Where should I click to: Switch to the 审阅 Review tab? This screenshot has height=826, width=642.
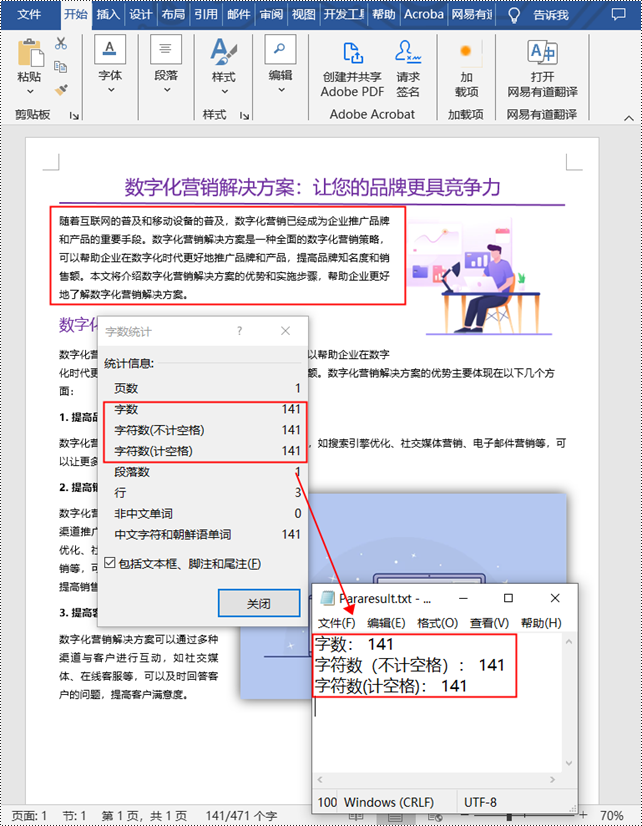click(271, 15)
